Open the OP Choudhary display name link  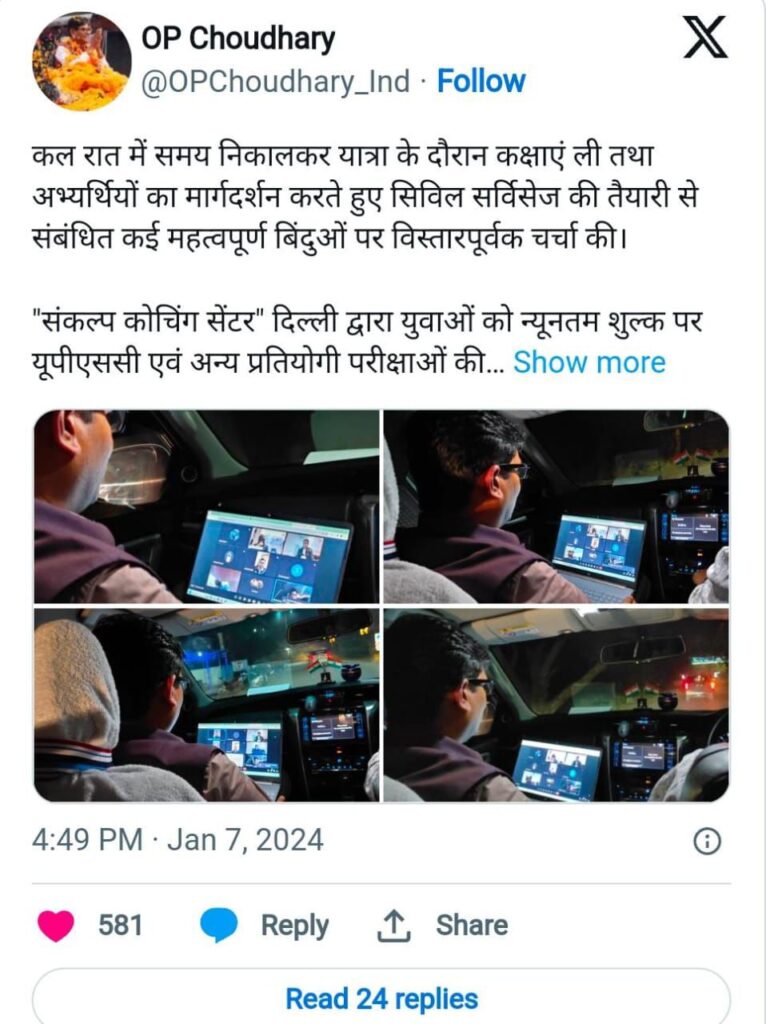tap(238, 39)
